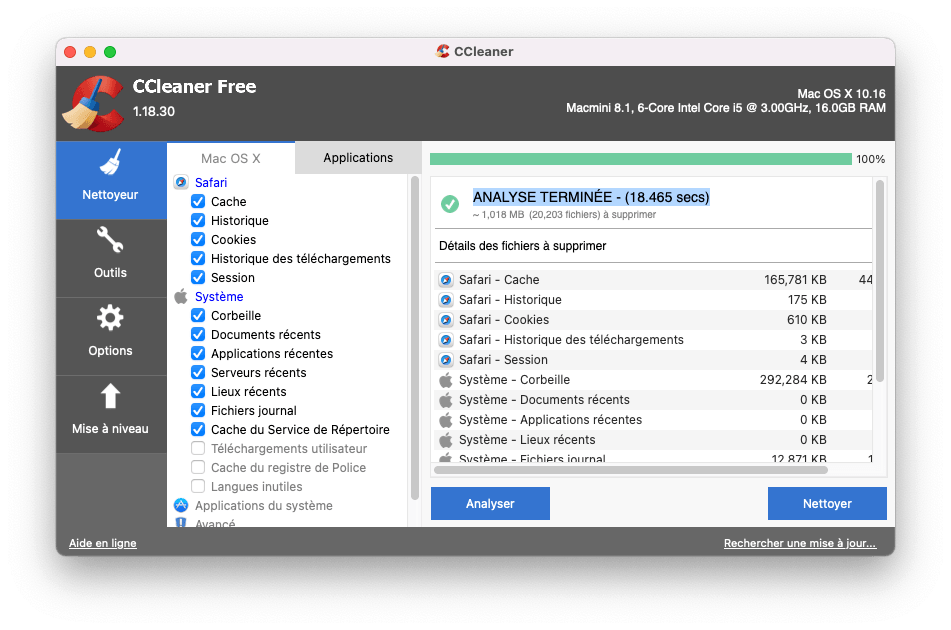Collapse the Système category heading
The image size is (951, 630).
[x=219, y=297]
